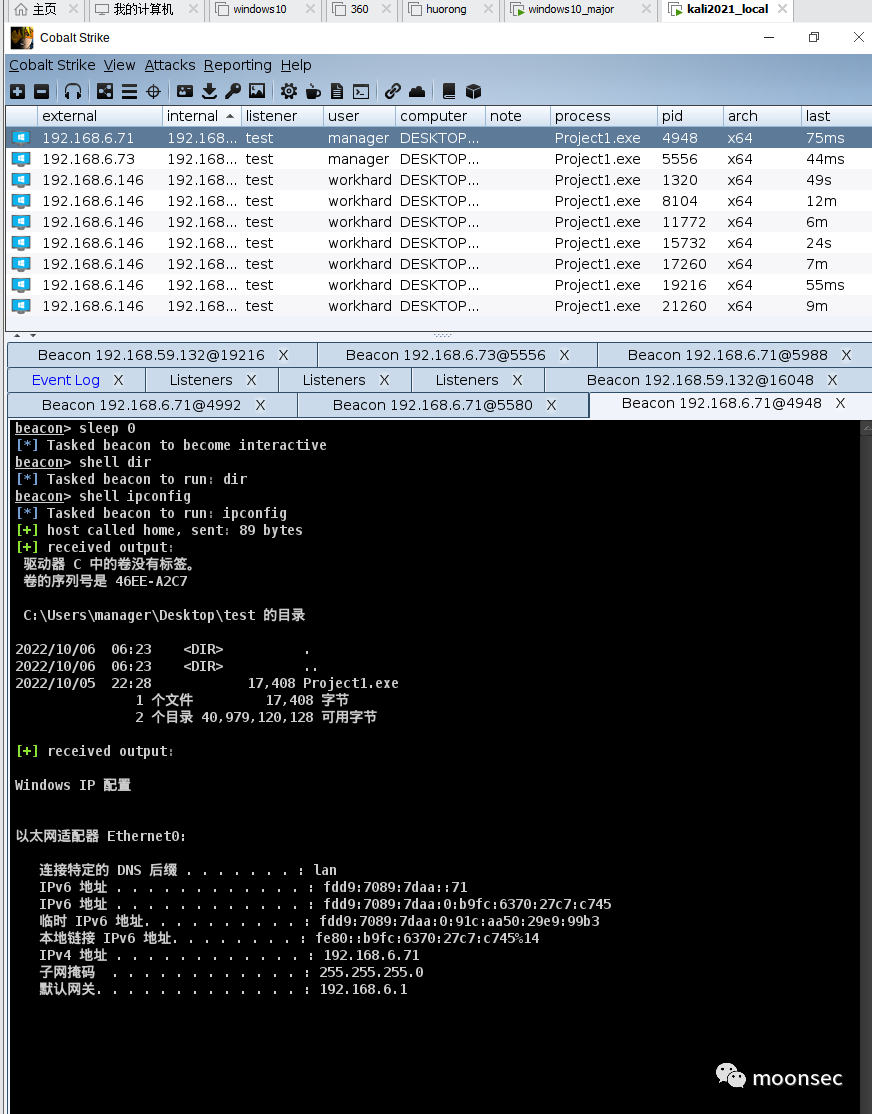The image size is (872, 1114).
Task: Click the cloud Manage Web Server icon
Action: [x=417, y=91]
